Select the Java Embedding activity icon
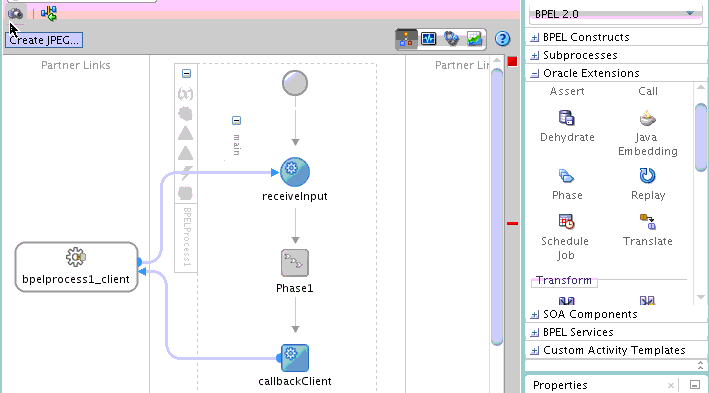The width and height of the screenshot is (709, 393). 648,118
